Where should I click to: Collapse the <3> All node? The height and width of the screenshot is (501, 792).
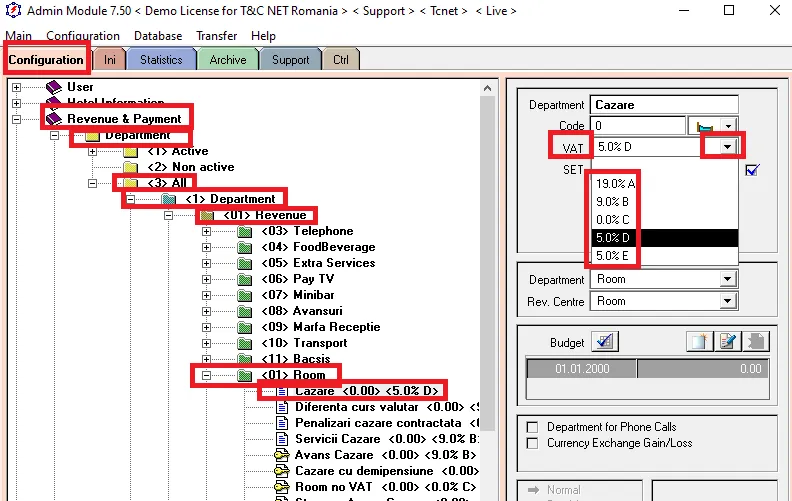tap(92, 183)
